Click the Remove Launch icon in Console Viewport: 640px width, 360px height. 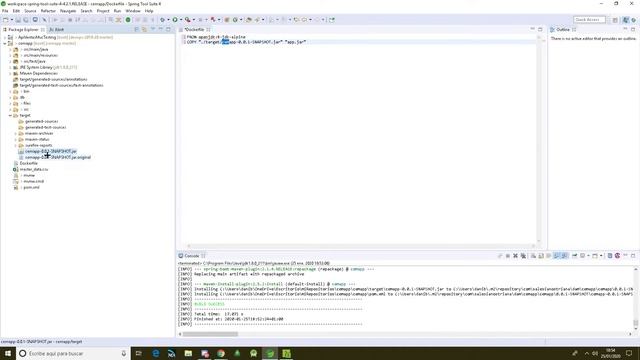[516, 256]
